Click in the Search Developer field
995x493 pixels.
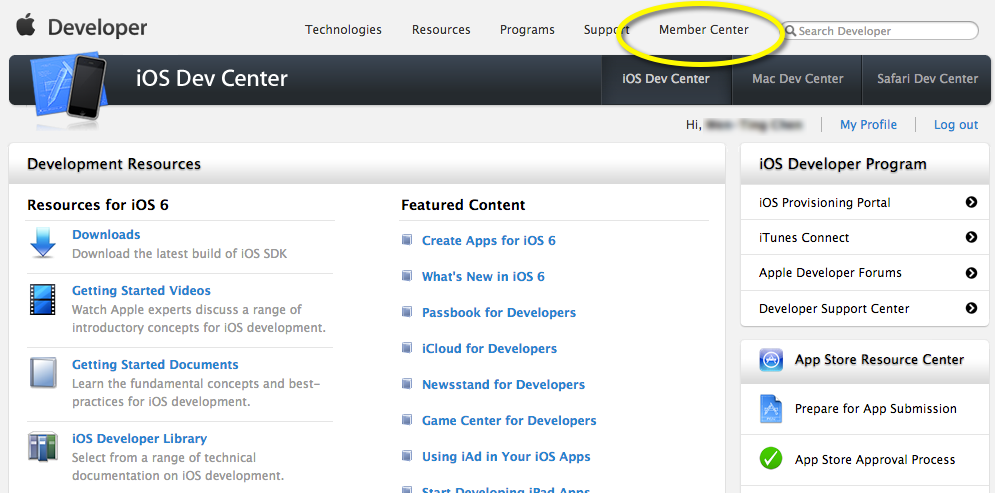point(880,30)
